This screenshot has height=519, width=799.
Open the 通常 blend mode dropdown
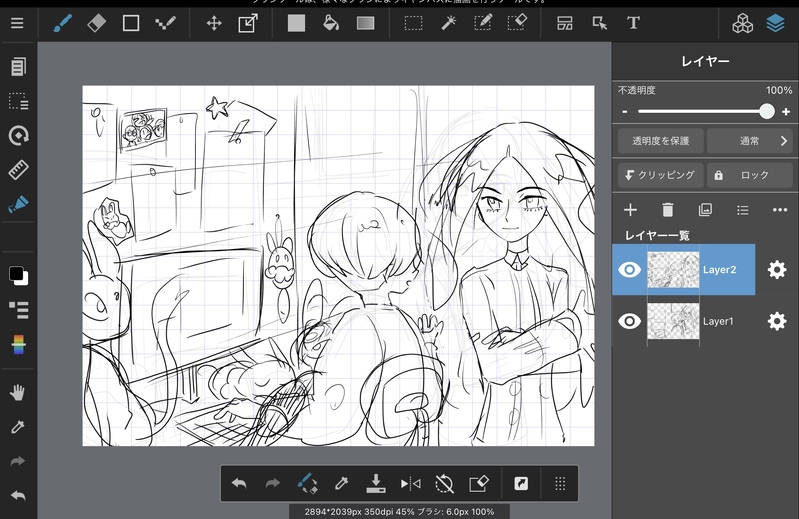(x=750, y=141)
